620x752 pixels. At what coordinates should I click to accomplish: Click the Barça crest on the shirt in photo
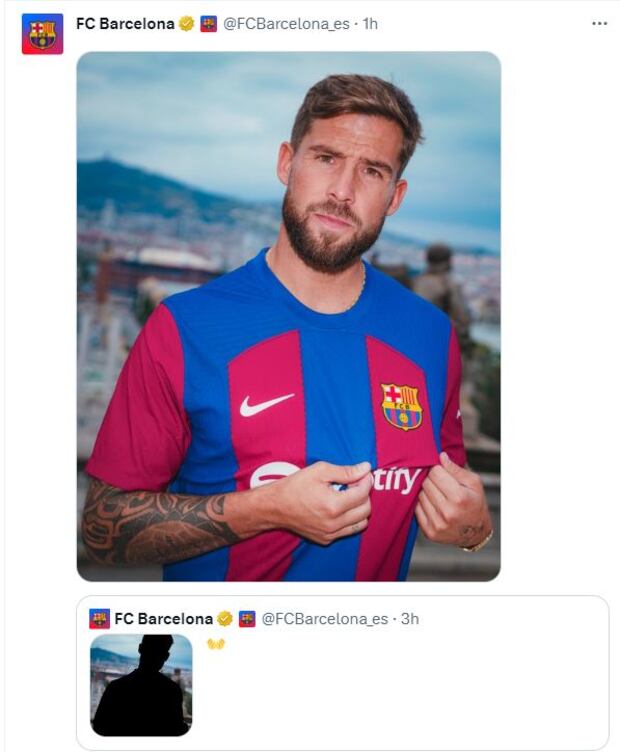pyautogui.click(x=401, y=406)
